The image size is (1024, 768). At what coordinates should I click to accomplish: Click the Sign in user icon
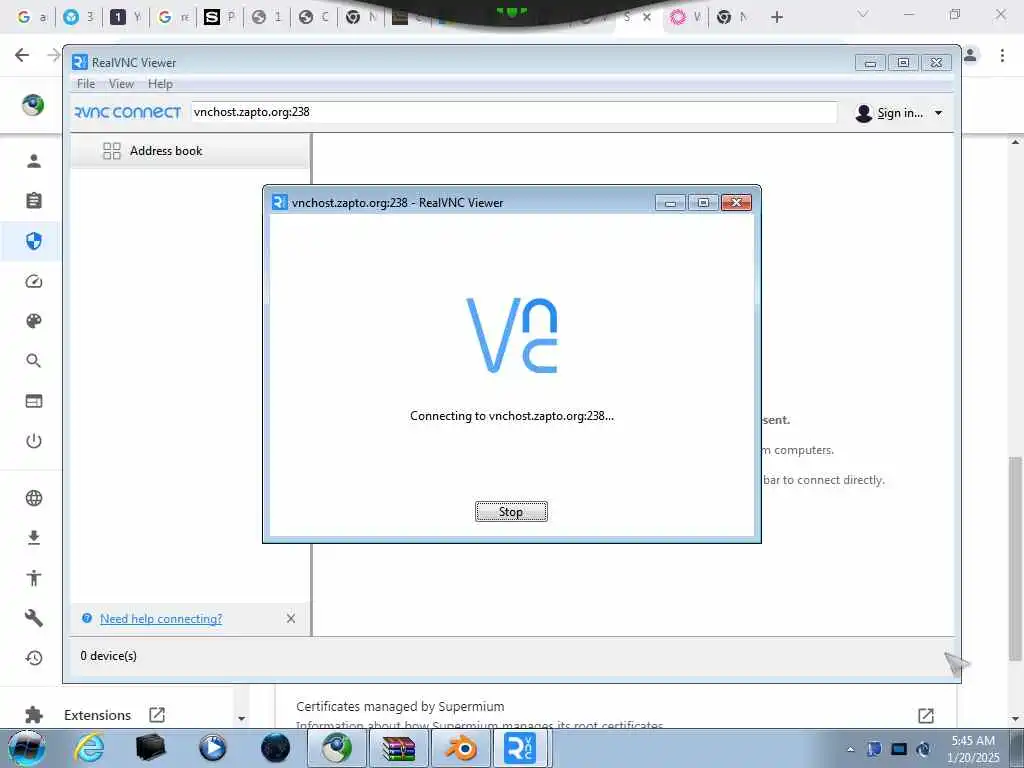click(x=863, y=113)
